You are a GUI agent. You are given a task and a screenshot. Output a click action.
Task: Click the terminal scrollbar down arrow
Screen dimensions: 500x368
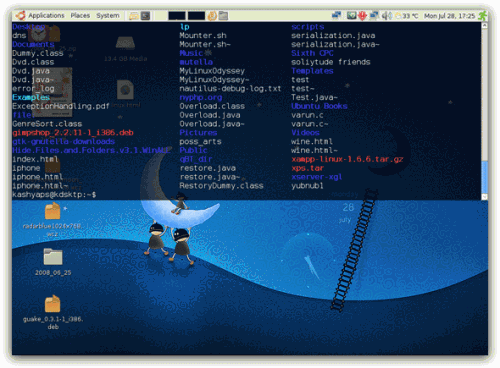click(x=485, y=197)
